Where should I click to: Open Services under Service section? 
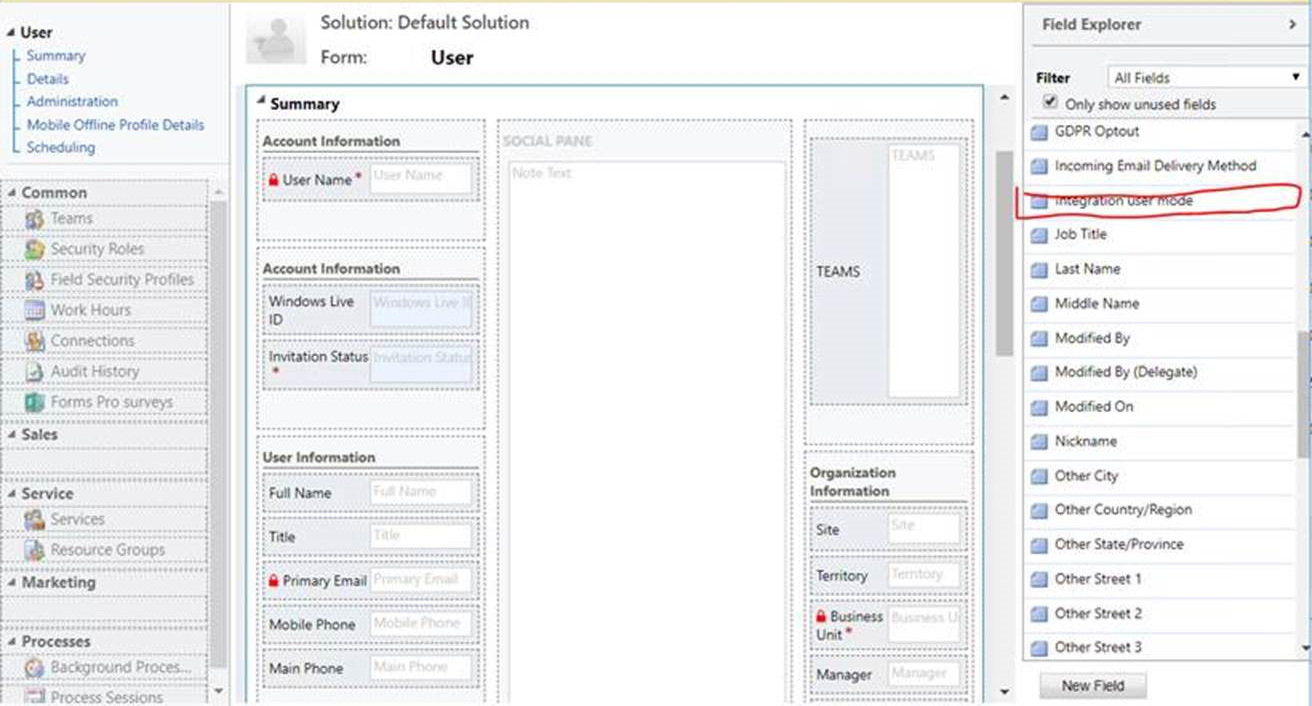point(80,519)
